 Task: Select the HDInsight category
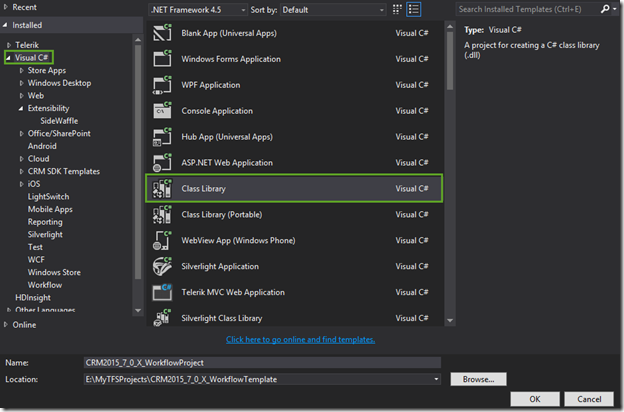pos(33,298)
